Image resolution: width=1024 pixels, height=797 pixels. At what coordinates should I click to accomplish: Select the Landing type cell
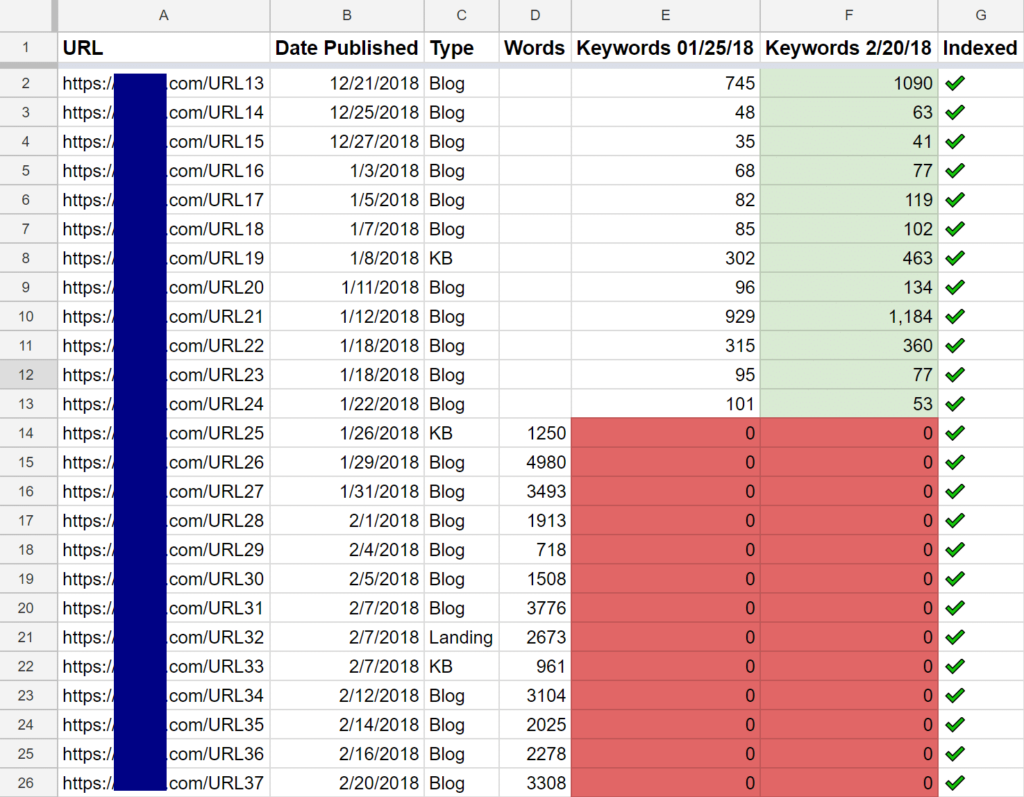[461, 637]
